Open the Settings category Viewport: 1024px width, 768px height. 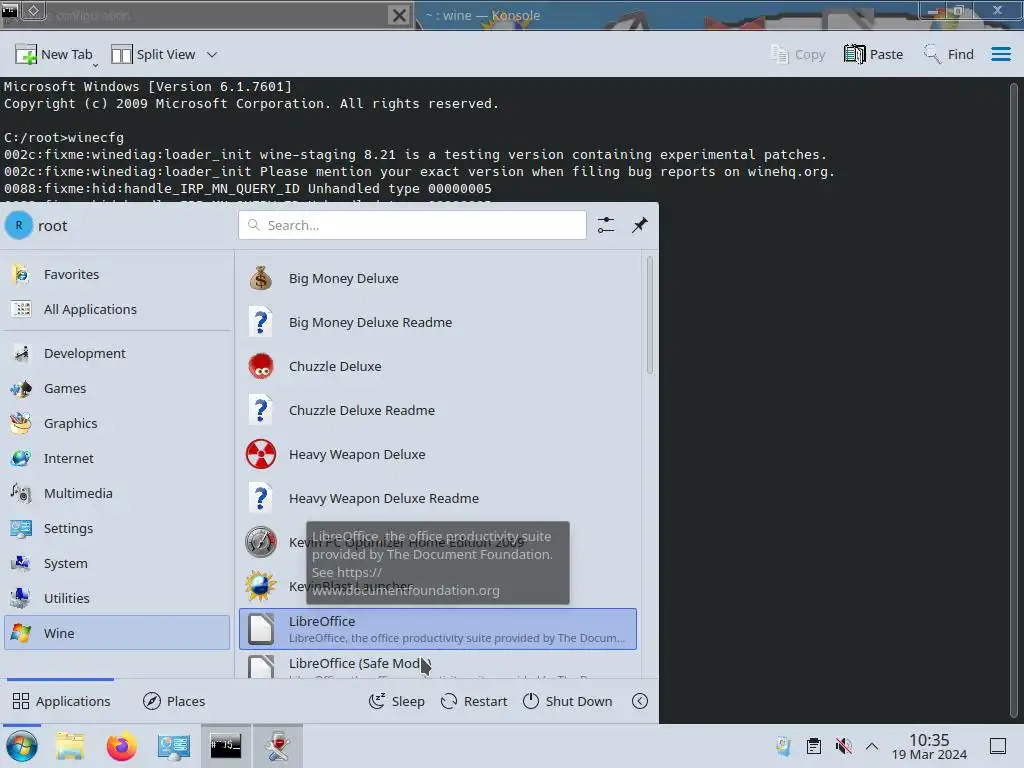coord(117,528)
